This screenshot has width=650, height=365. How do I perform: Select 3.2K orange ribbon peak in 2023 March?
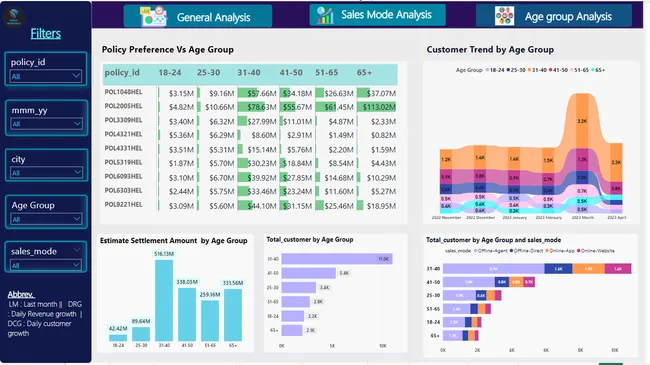pos(582,121)
